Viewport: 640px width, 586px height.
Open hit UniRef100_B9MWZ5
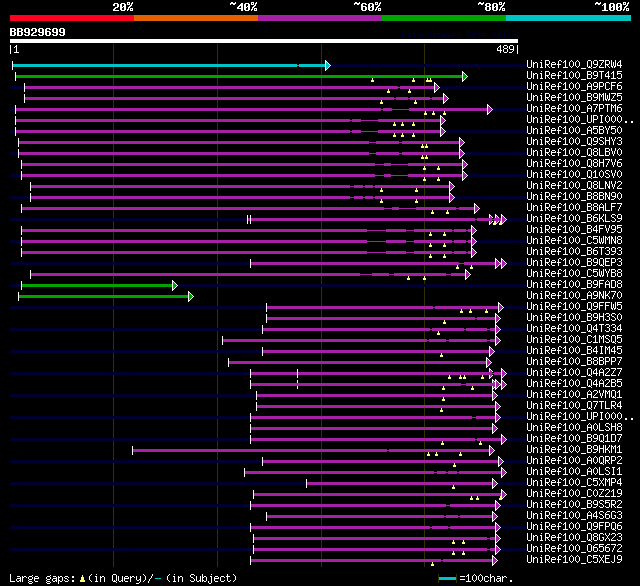574,98
